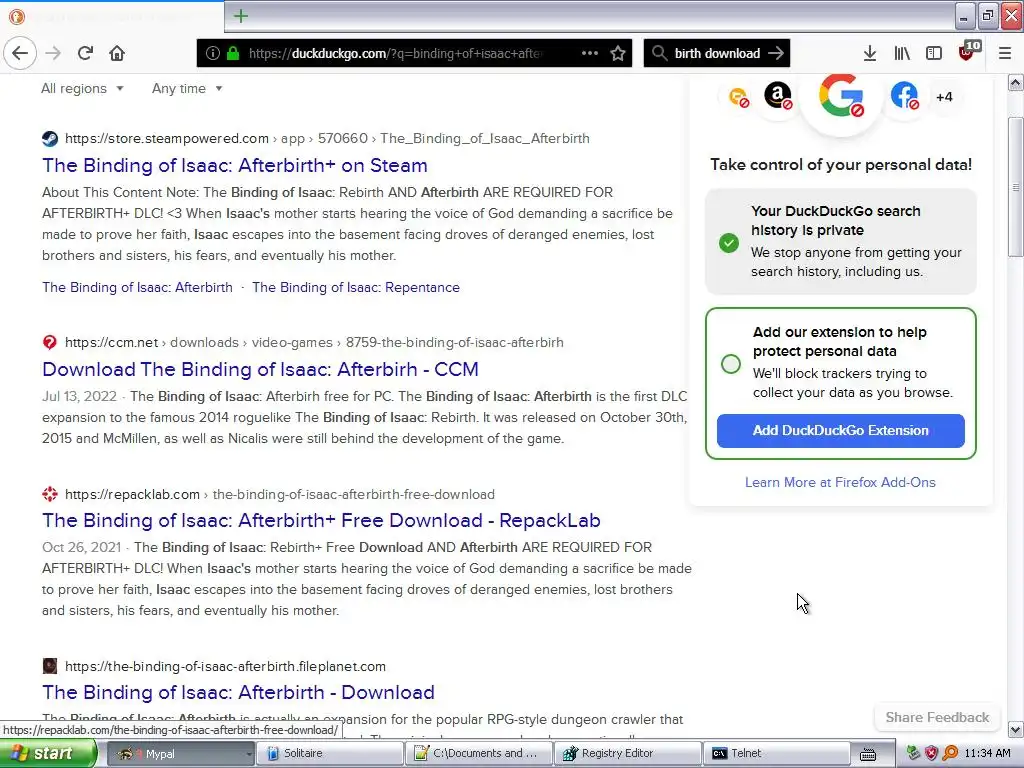Open the on-screen keyboard tray icon
This screenshot has width=1024, height=768.
click(867, 754)
